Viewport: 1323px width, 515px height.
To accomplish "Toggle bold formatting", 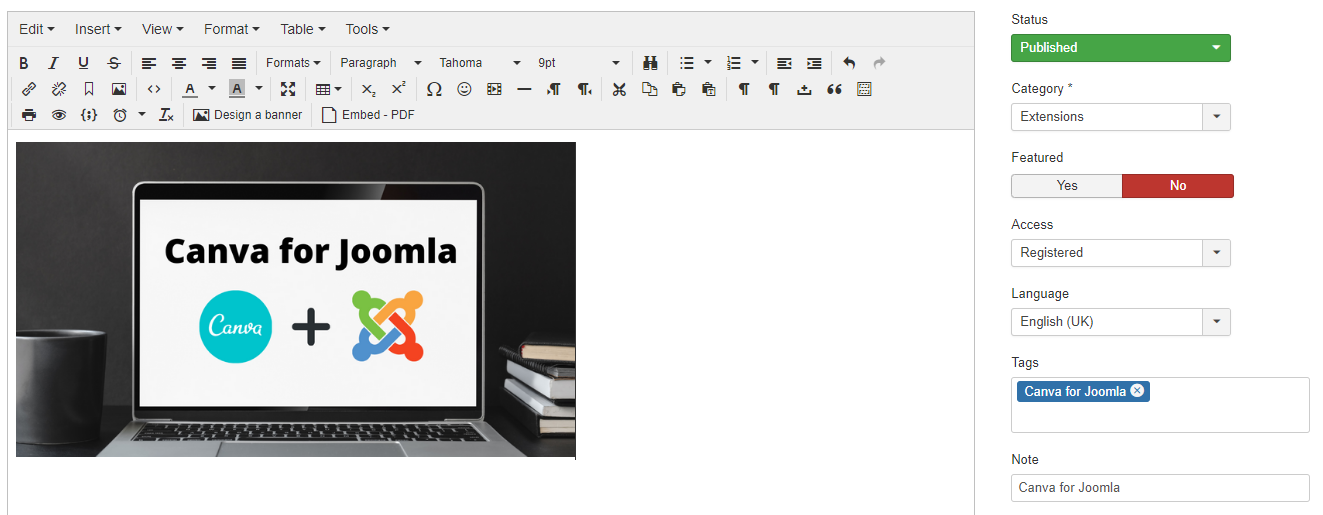I will click(x=24, y=63).
